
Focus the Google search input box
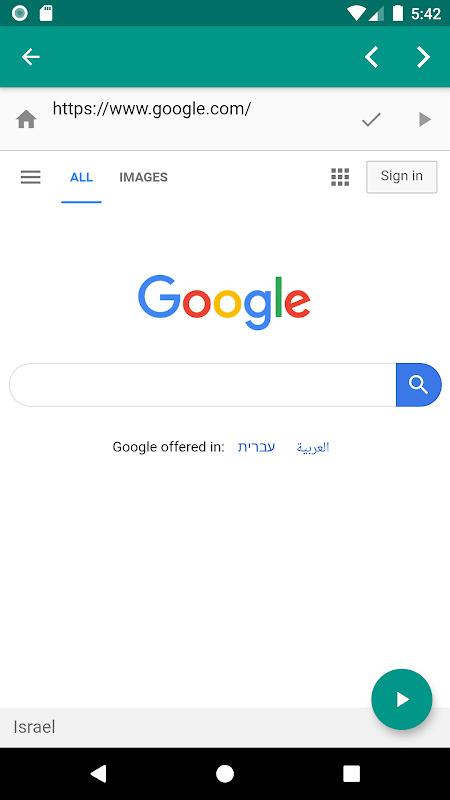(x=203, y=385)
